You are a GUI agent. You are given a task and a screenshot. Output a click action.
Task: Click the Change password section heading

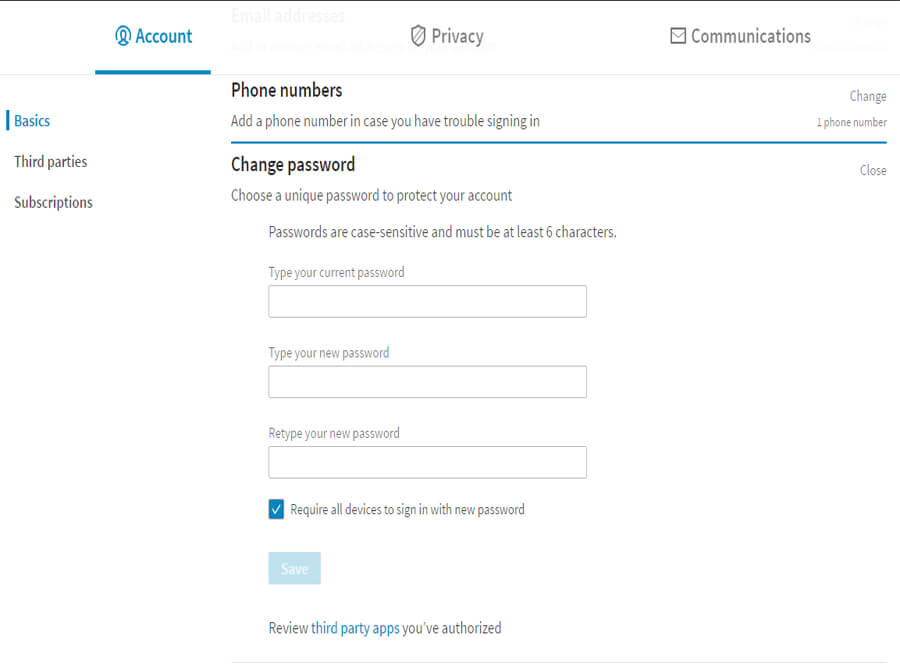[293, 164]
